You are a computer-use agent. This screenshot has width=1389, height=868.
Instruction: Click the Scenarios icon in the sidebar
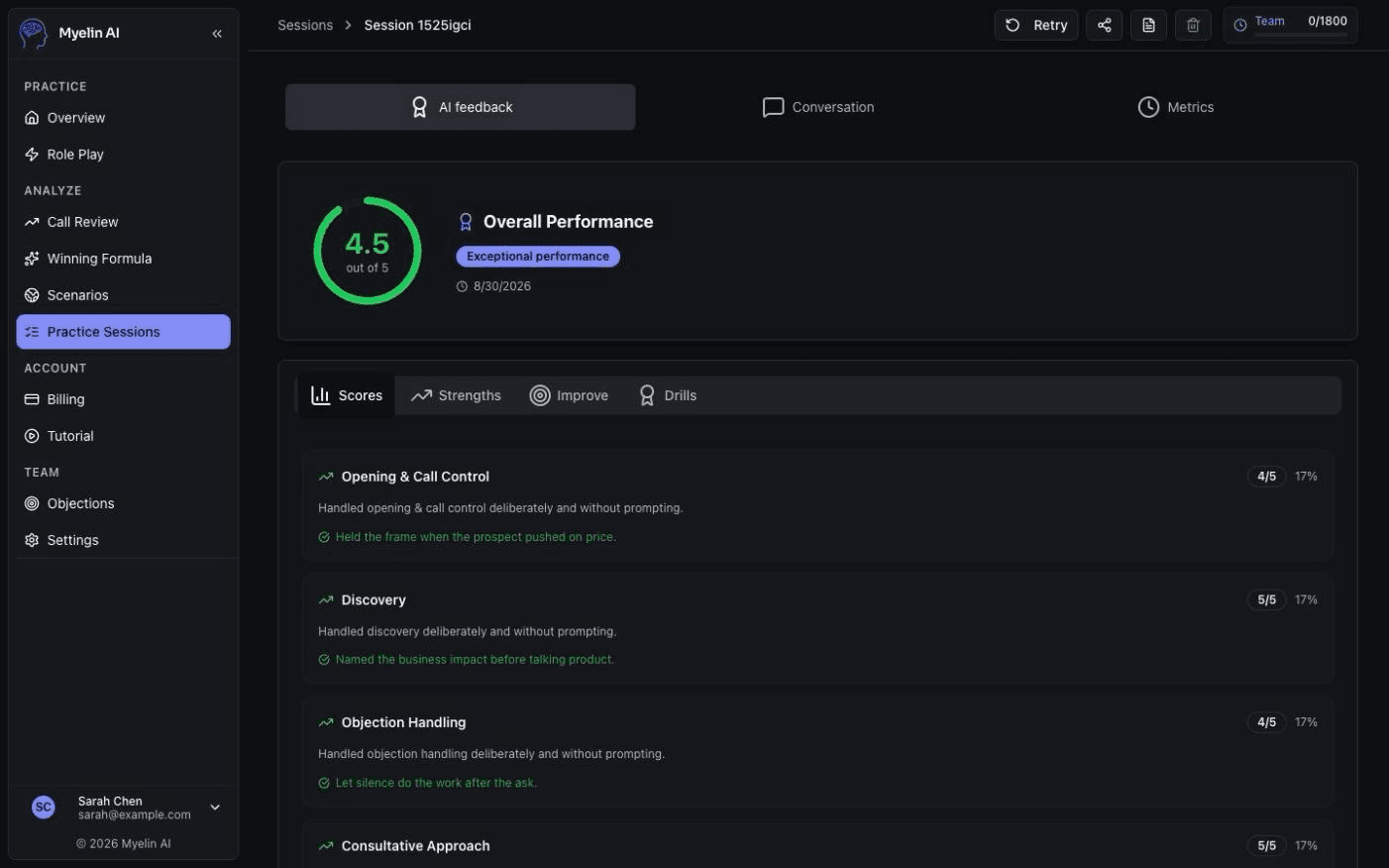32,295
